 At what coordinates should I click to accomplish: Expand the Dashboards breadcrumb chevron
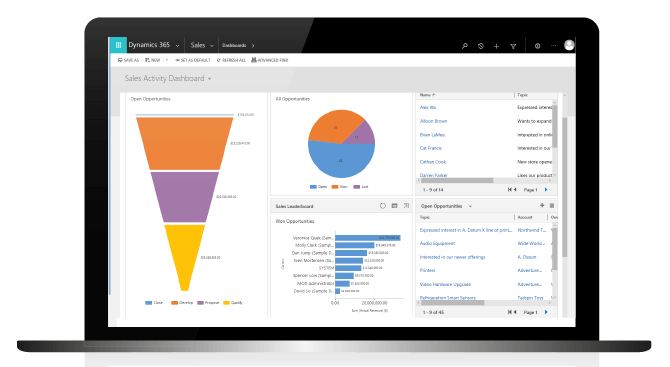click(x=253, y=46)
